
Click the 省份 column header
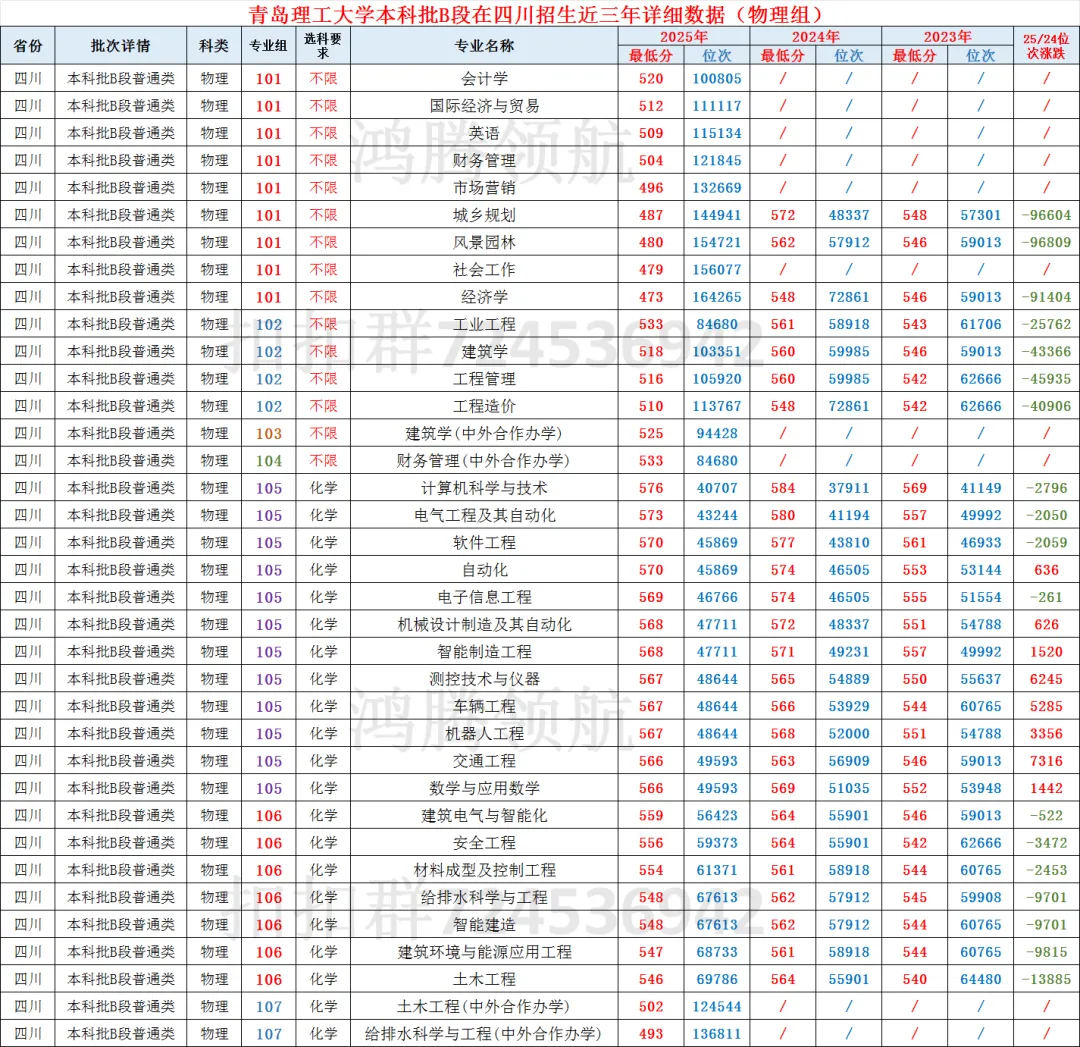(x=28, y=45)
